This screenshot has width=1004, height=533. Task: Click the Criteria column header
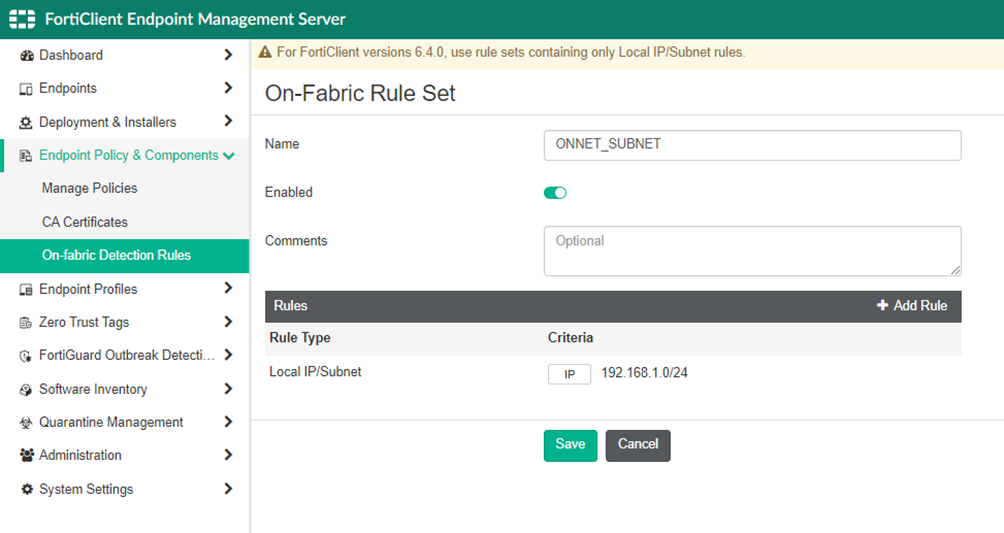(x=571, y=338)
